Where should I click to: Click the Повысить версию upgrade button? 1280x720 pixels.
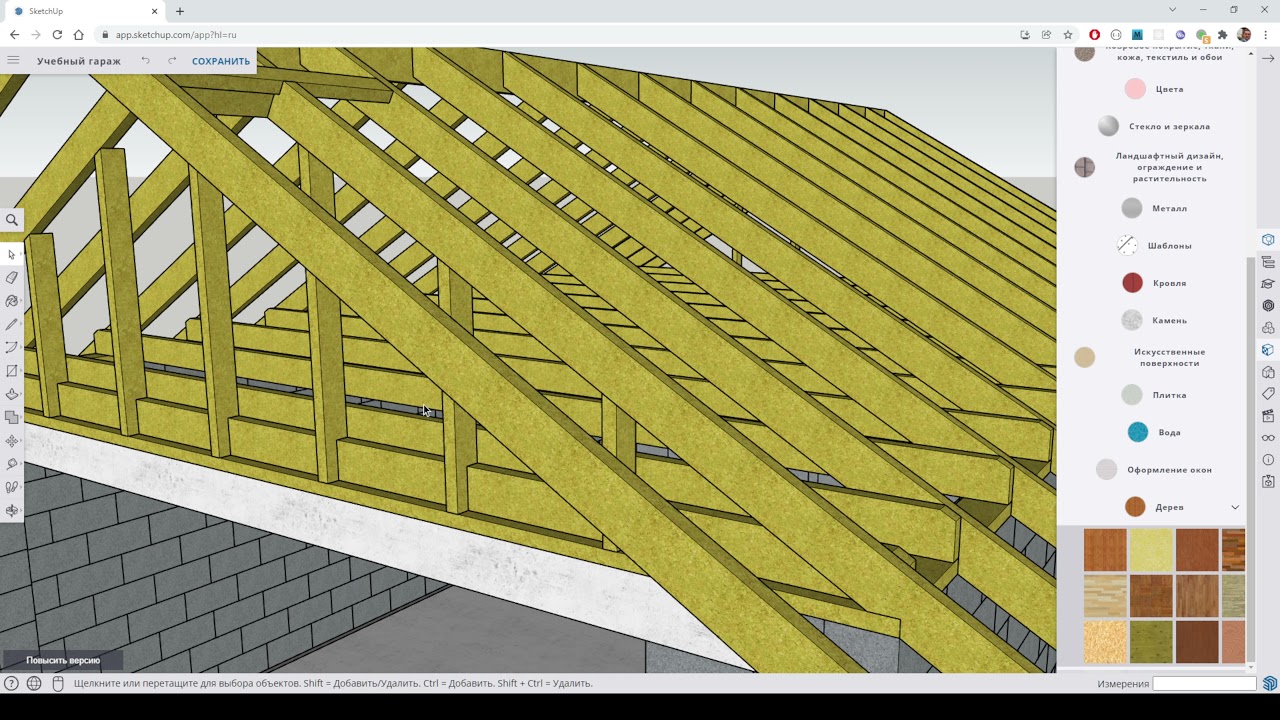(x=63, y=660)
